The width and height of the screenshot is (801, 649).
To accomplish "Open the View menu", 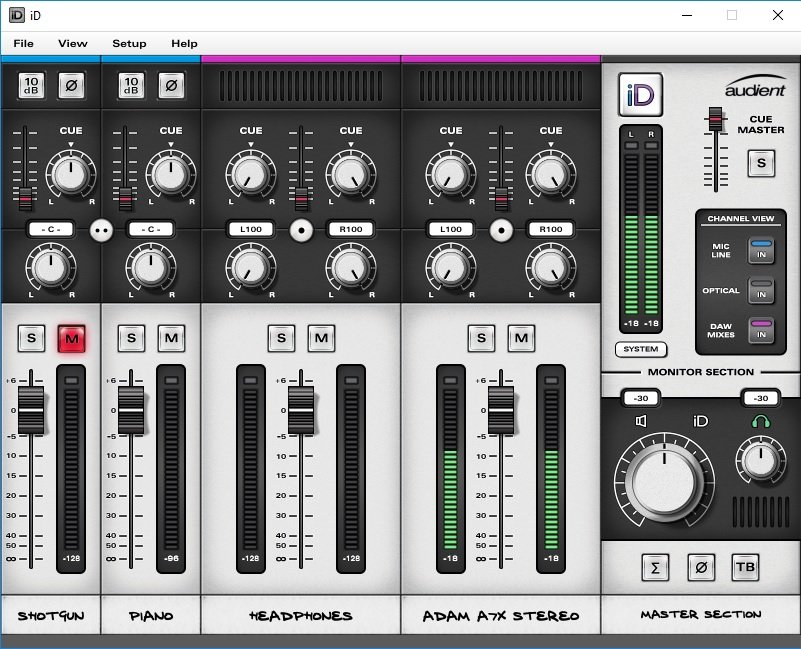I will [x=73, y=43].
